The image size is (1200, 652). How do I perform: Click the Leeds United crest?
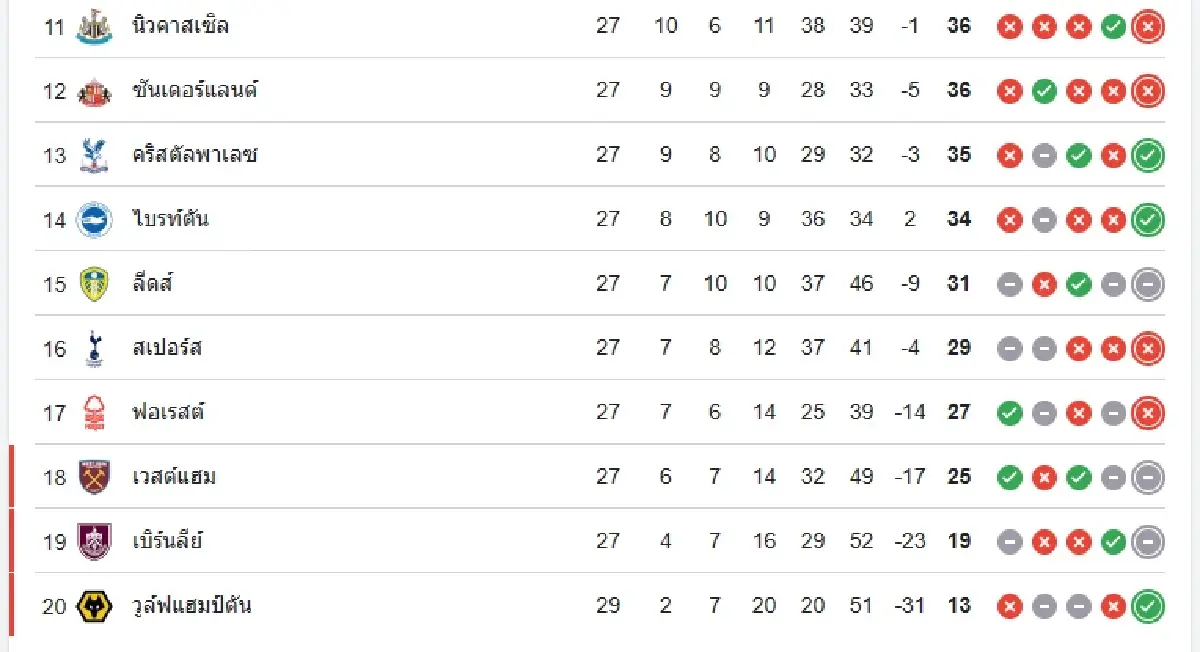(93, 284)
